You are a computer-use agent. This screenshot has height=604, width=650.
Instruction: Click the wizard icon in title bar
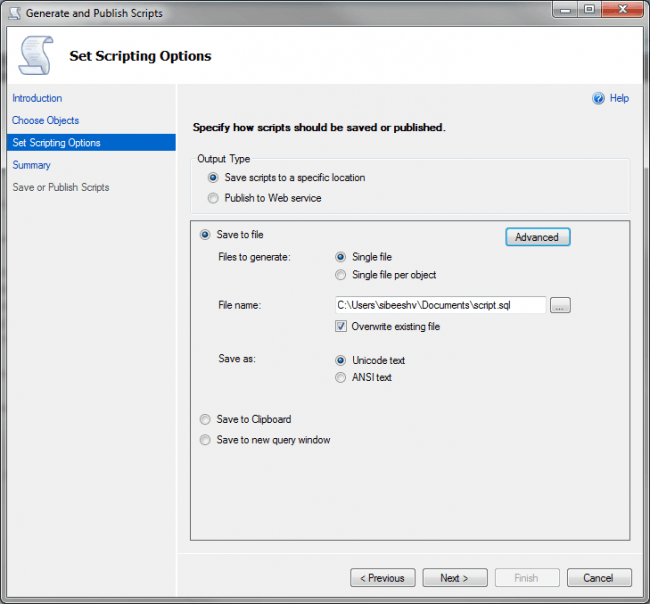[15, 13]
